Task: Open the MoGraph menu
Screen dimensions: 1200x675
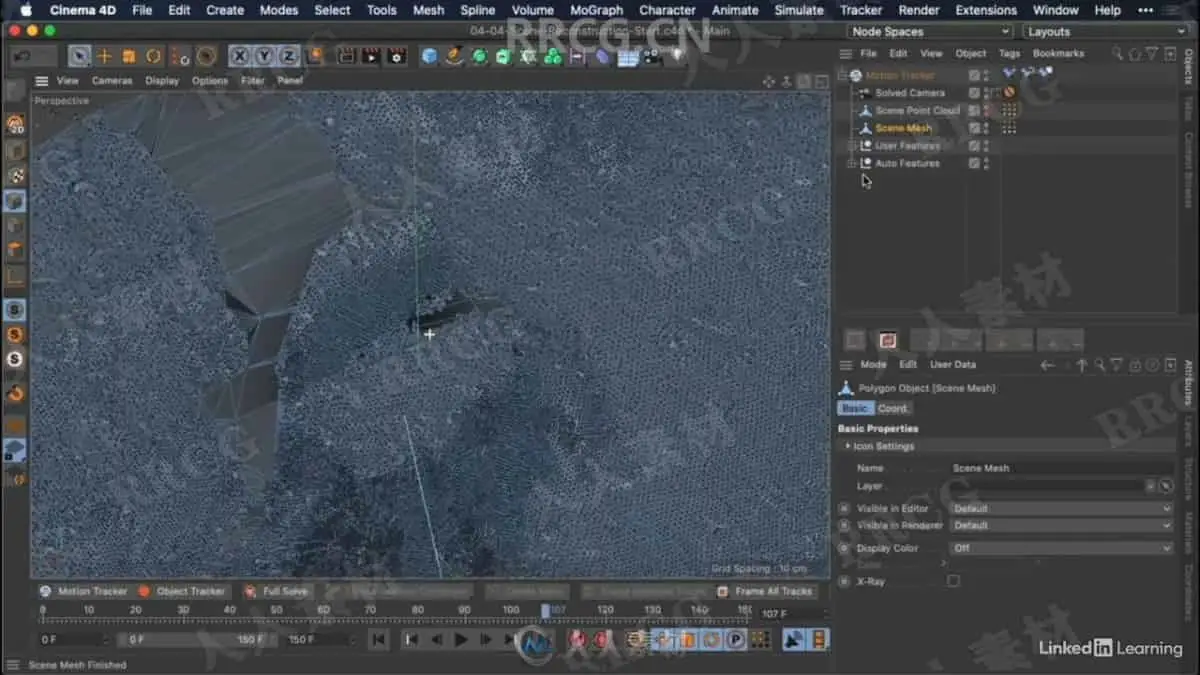Action: 596,10
